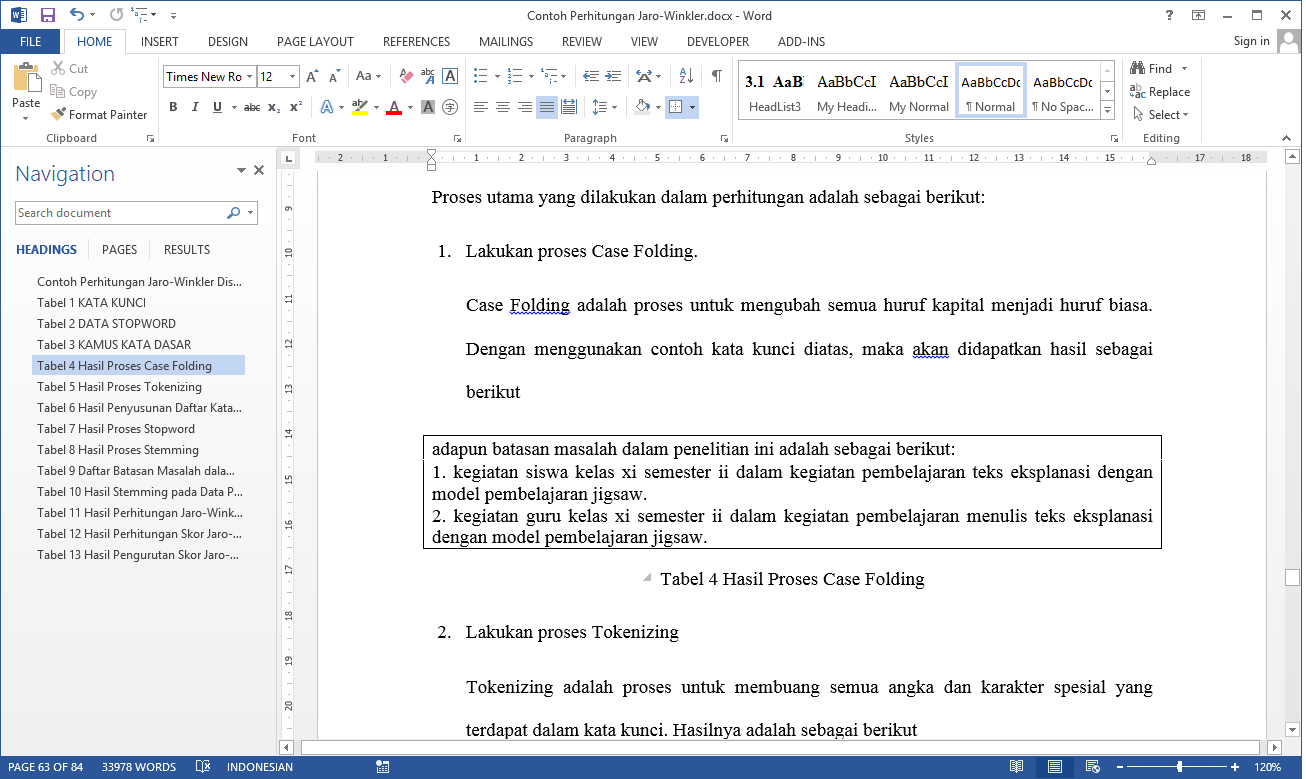1306x779 pixels.
Task: Select heading Tabel 7 Hasil Proses Stopword
Action: (116, 429)
